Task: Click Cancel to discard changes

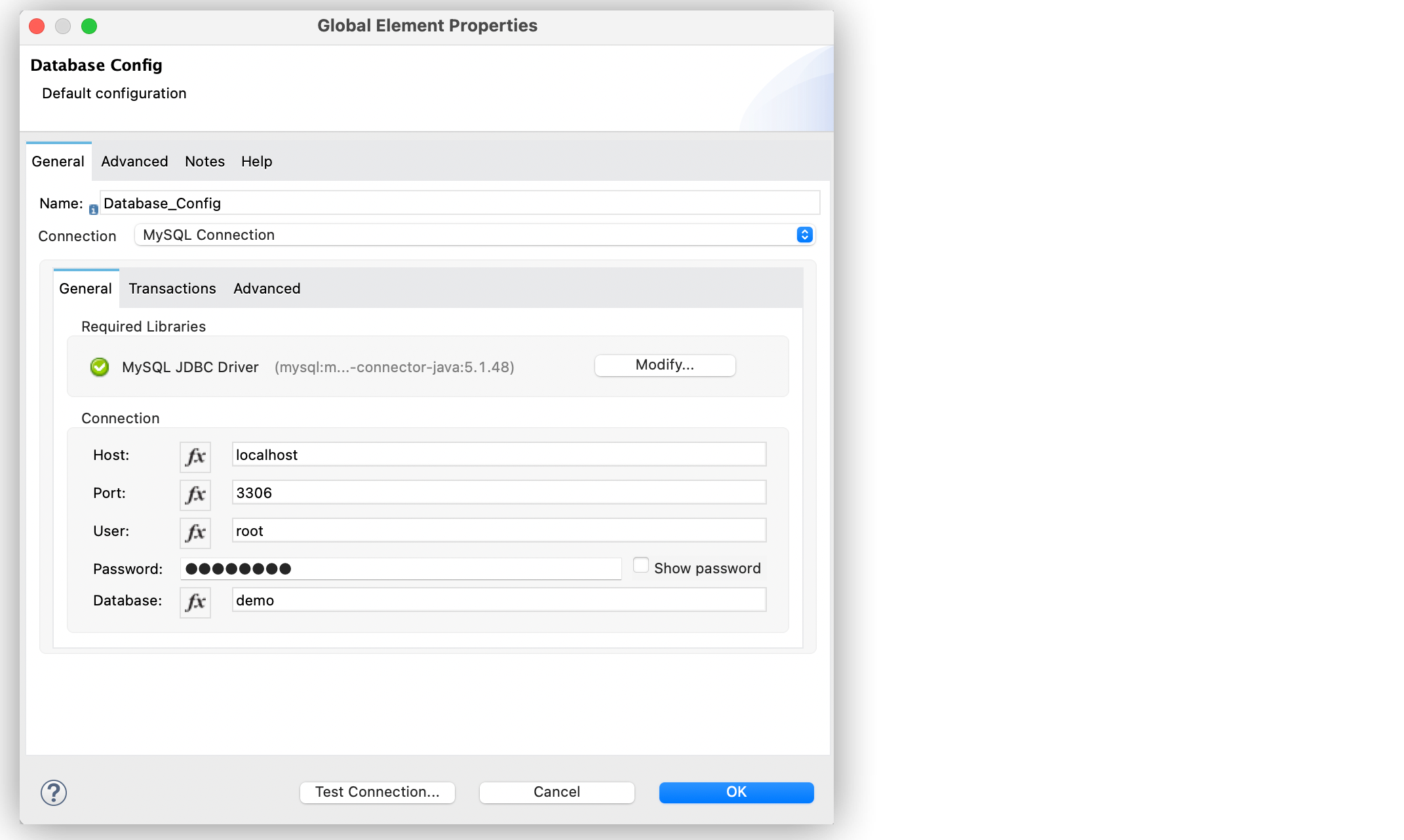Action: pyautogui.click(x=557, y=790)
